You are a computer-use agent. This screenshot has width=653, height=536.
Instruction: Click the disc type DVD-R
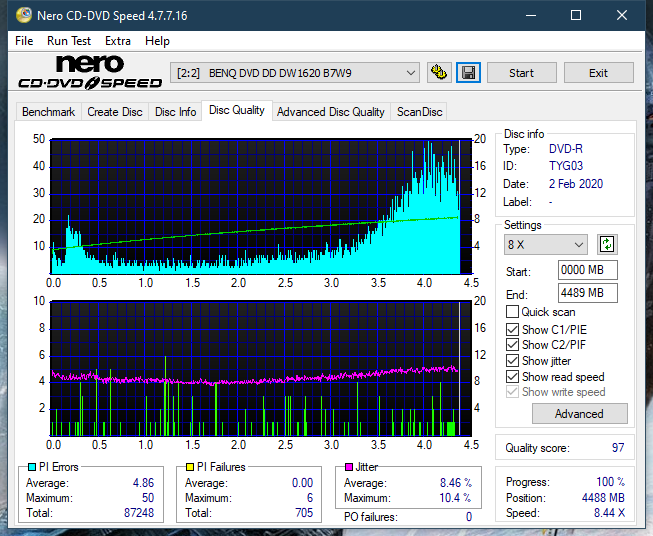pyautogui.click(x=566, y=149)
